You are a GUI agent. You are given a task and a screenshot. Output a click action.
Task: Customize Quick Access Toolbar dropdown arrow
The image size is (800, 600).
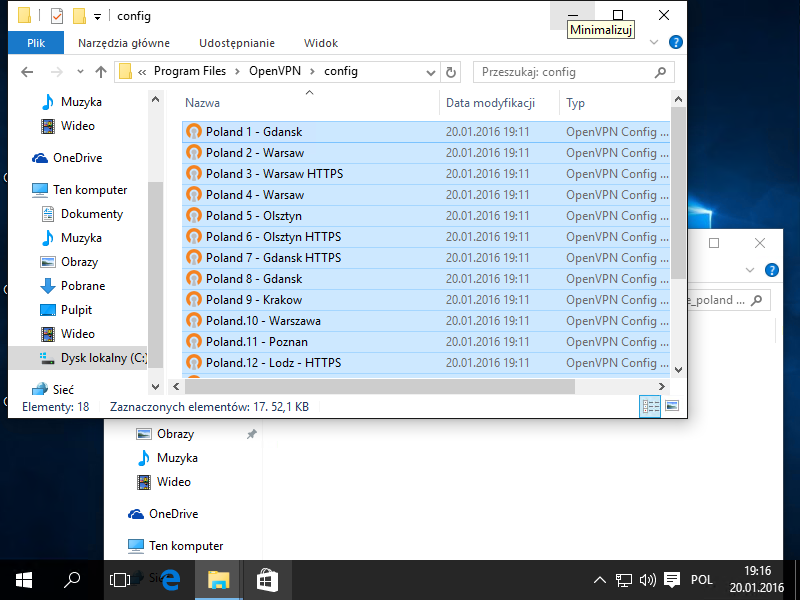click(x=97, y=17)
